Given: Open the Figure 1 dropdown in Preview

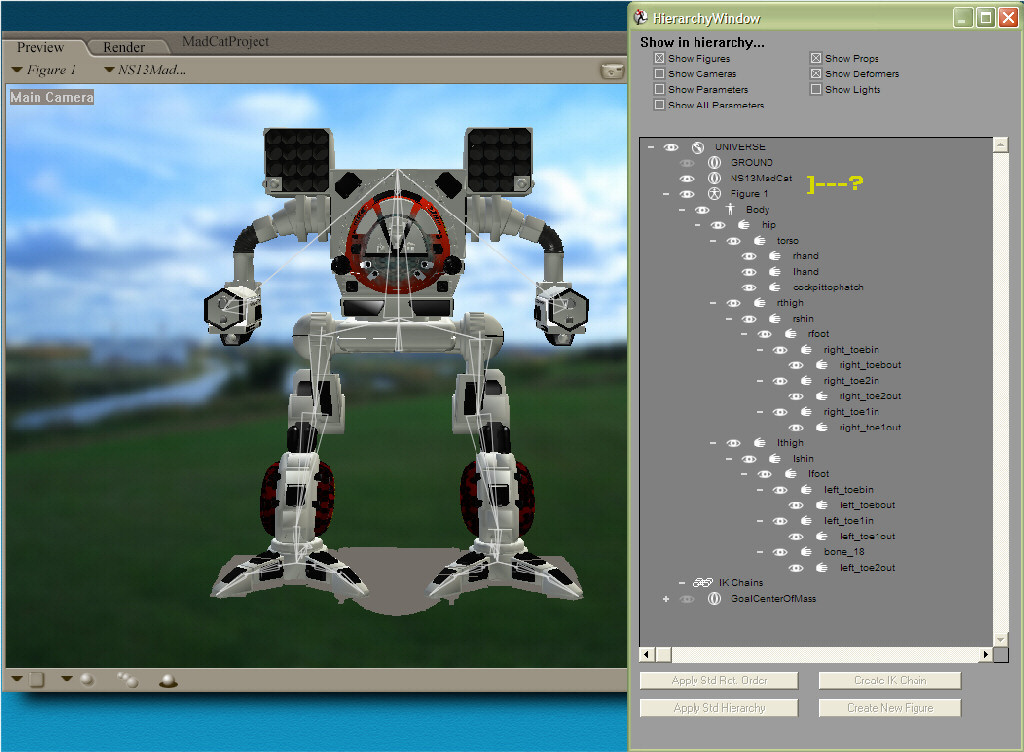Looking at the screenshot, I should pyautogui.click(x=45, y=70).
